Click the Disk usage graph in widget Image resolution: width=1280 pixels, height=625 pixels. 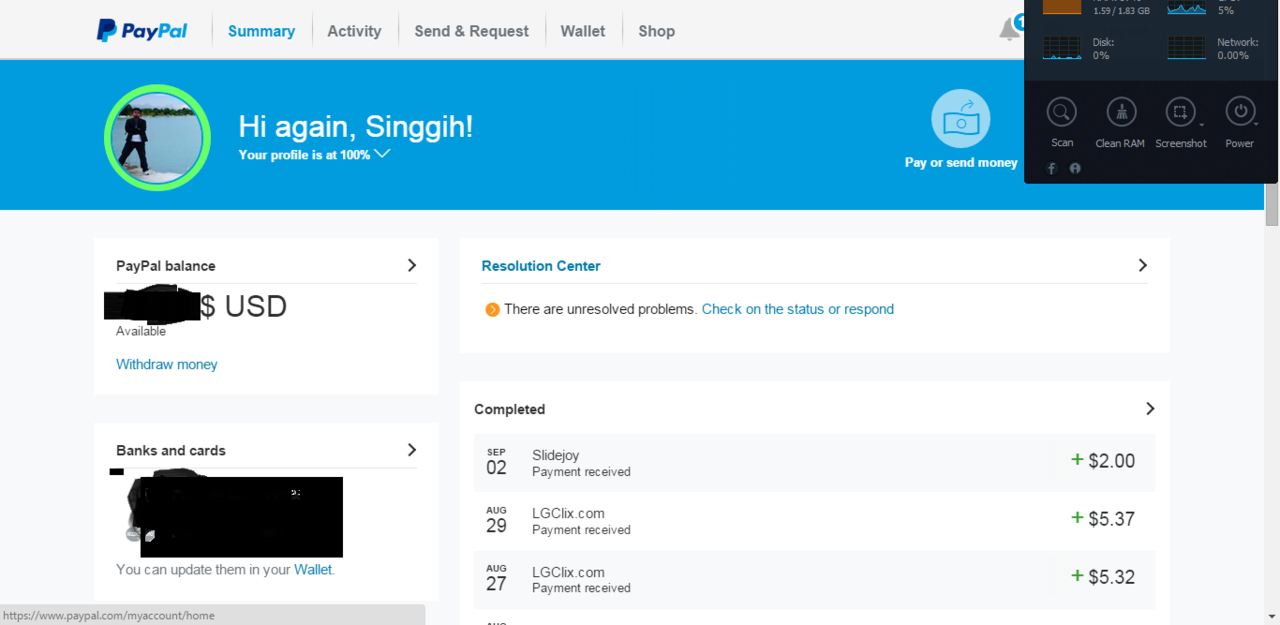(1062, 47)
